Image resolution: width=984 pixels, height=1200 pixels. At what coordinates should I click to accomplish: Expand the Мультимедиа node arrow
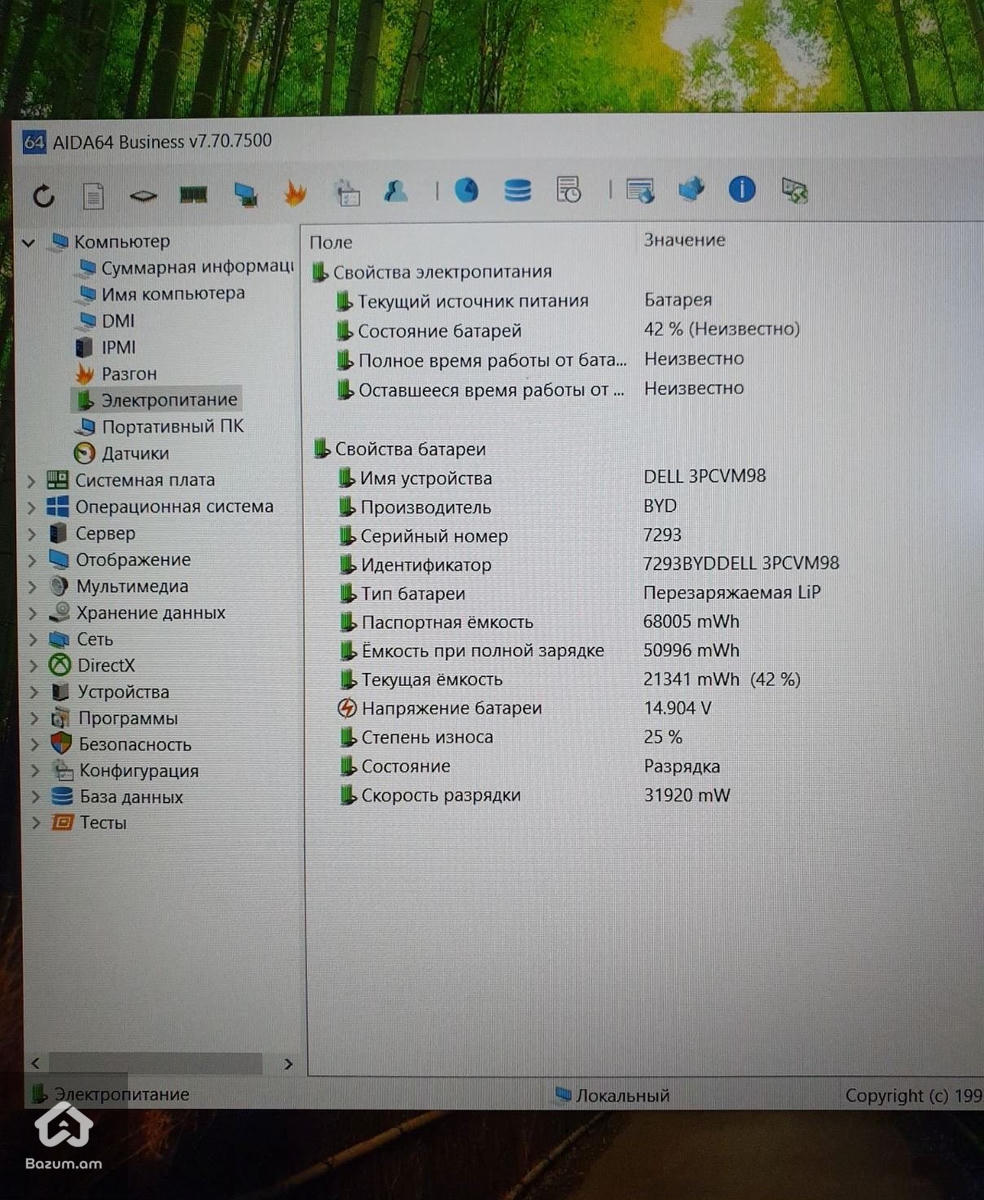coord(33,587)
